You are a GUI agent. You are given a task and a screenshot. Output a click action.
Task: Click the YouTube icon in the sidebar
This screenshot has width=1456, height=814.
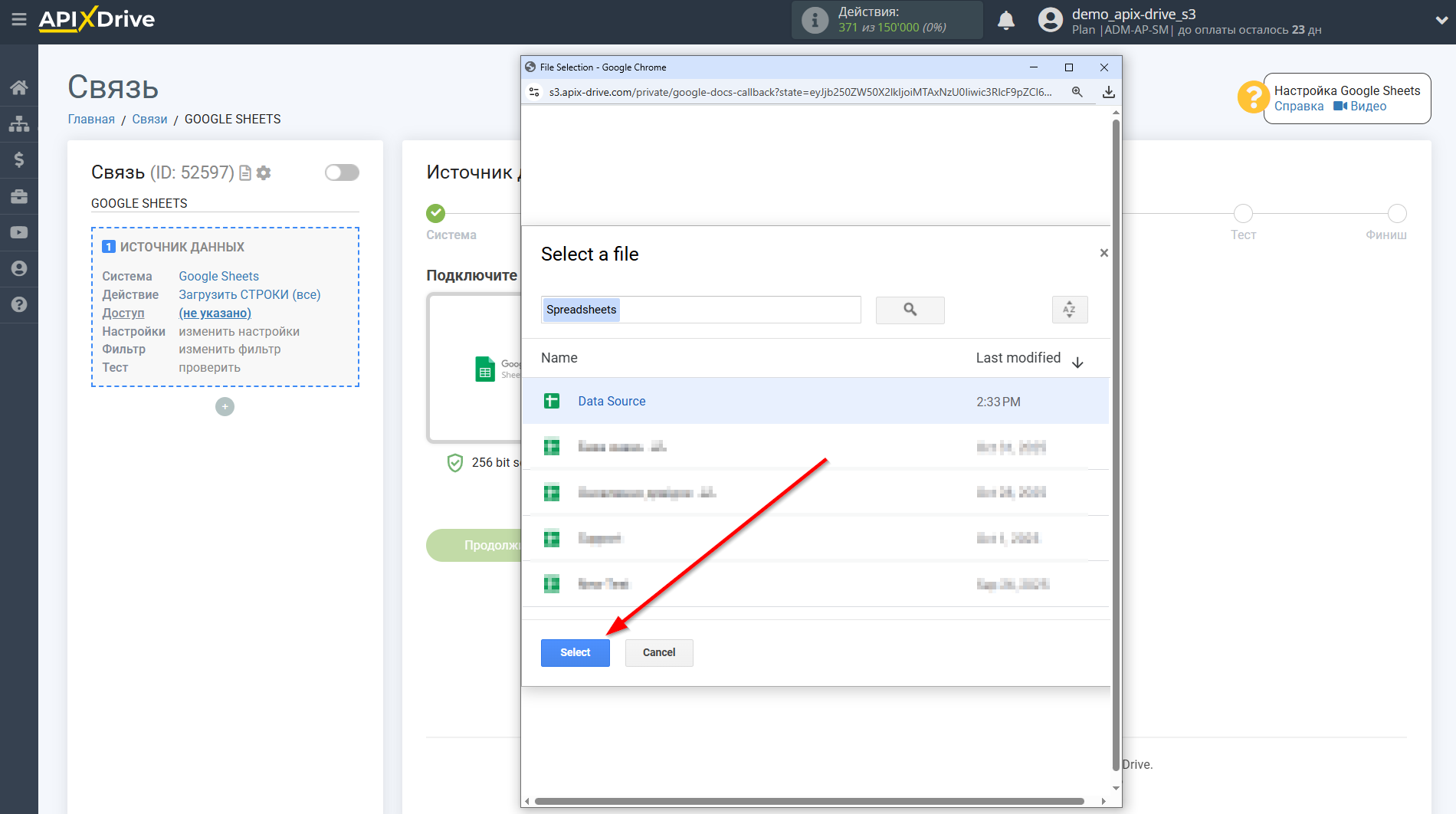point(19,232)
